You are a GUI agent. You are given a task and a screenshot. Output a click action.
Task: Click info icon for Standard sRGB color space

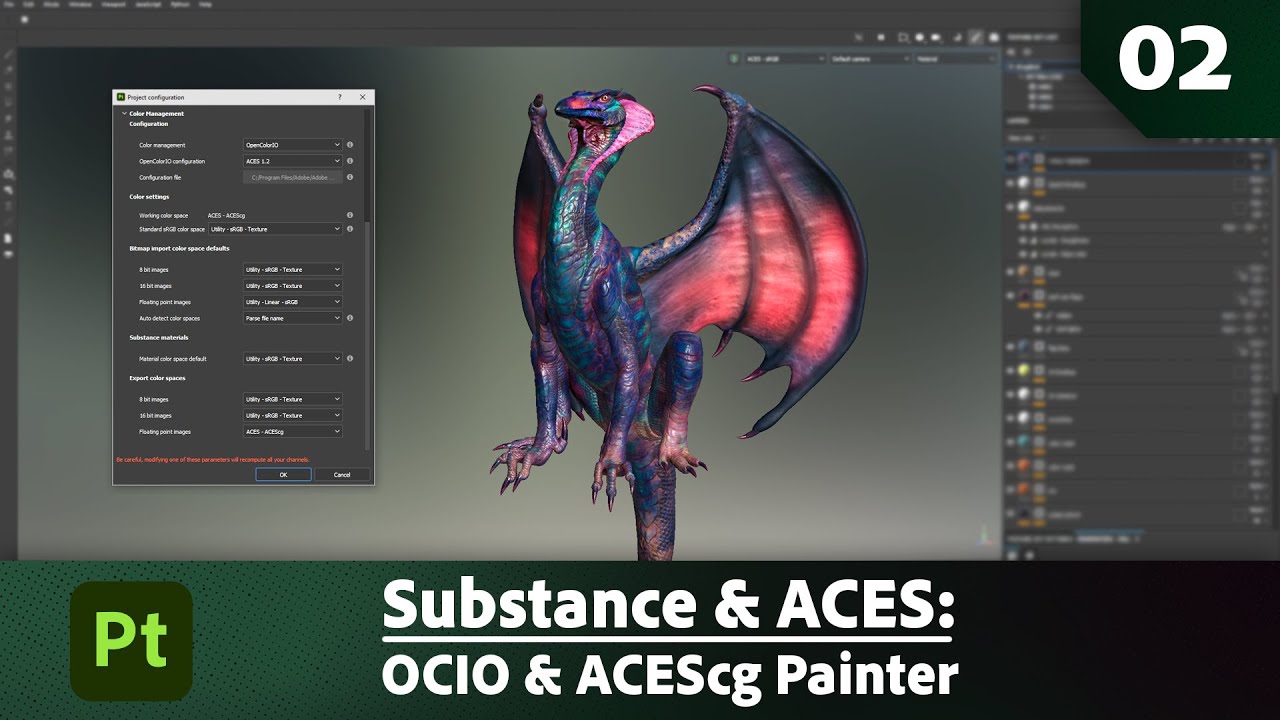[x=350, y=229]
